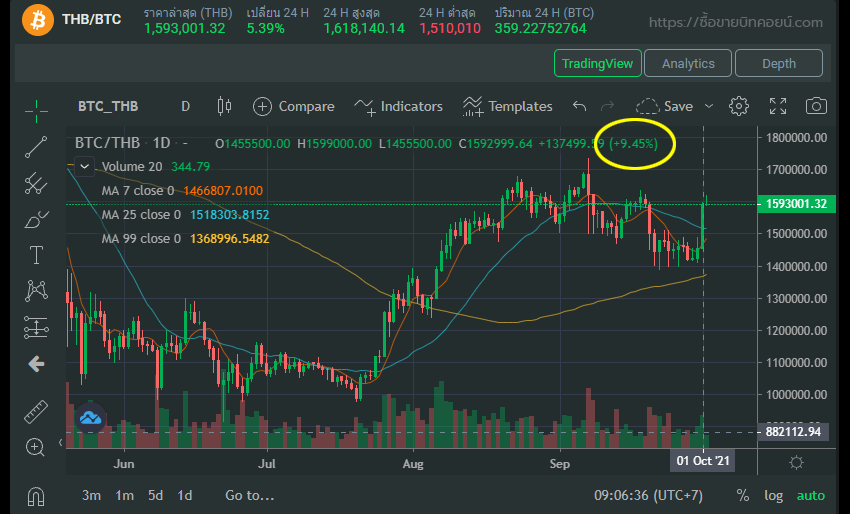Change the D timeframe interval
This screenshot has height=514, width=850.
[185, 106]
